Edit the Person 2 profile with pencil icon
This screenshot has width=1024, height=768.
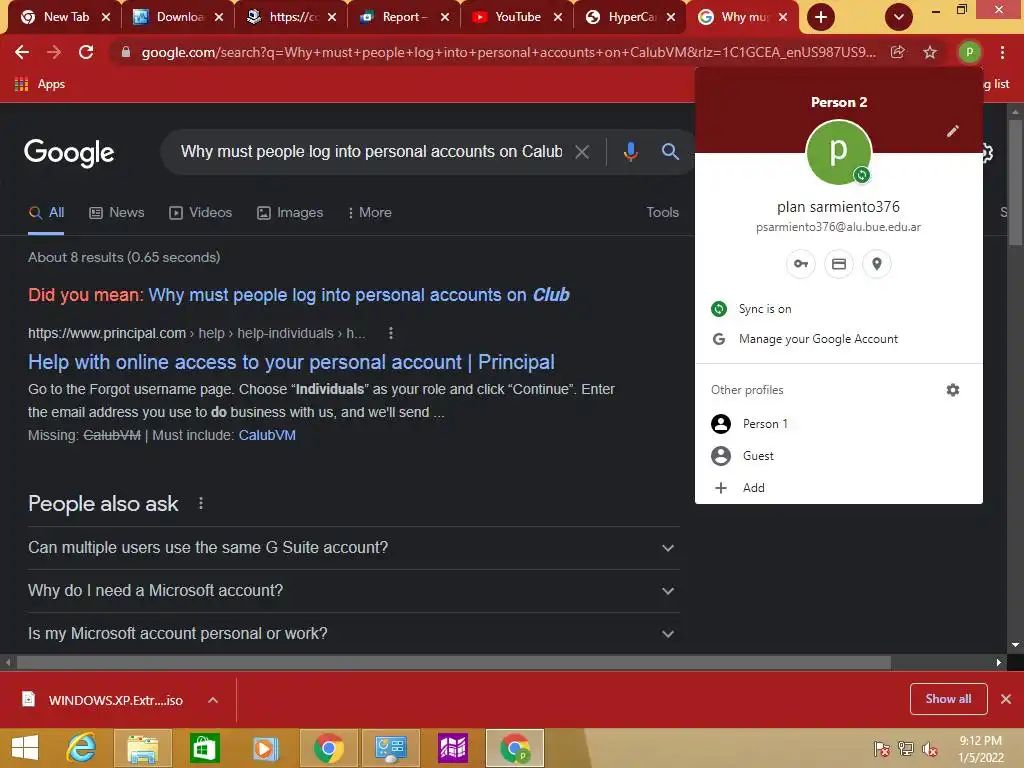[953, 131]
